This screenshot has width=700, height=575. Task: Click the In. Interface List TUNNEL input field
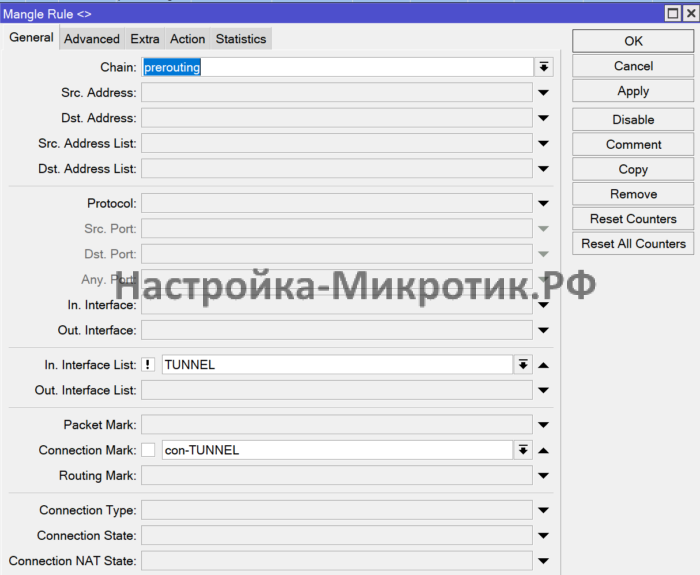tap(337, 365)
